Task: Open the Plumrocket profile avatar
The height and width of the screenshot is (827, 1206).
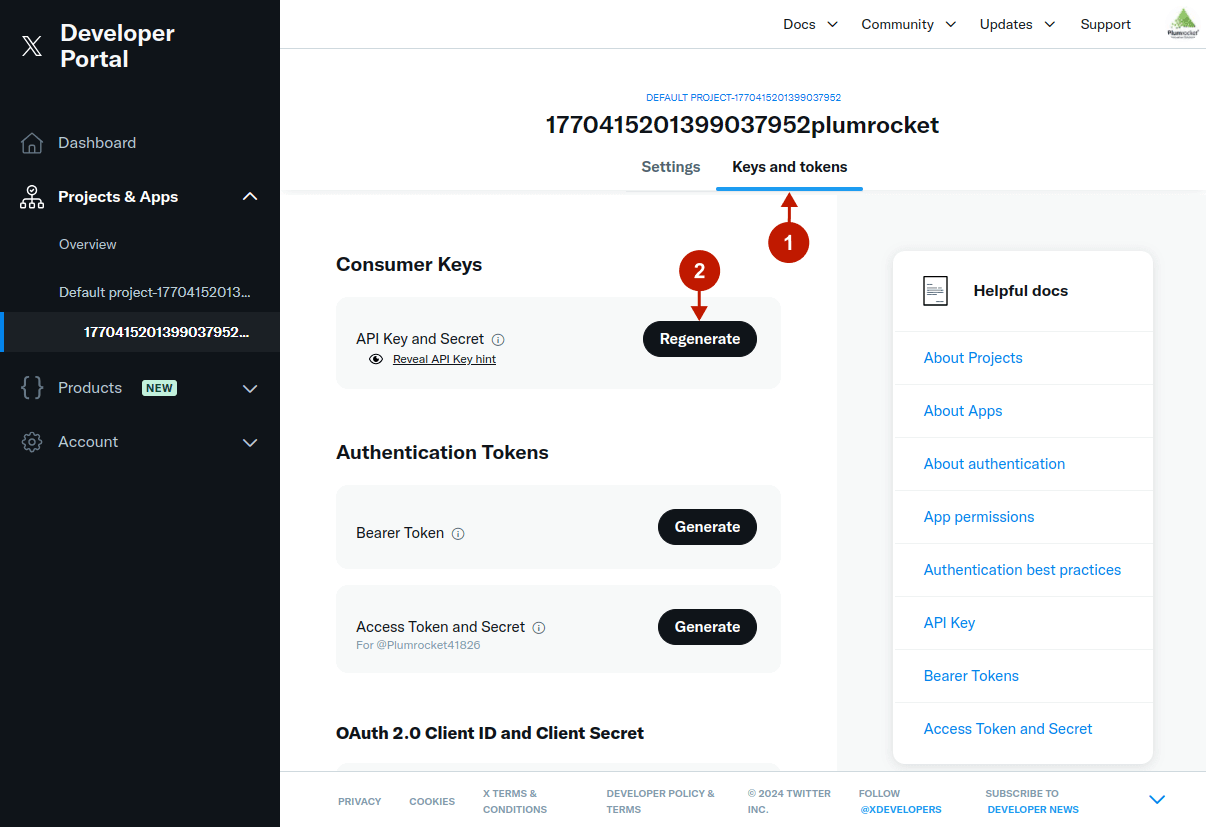Action: coord(1183,24)
